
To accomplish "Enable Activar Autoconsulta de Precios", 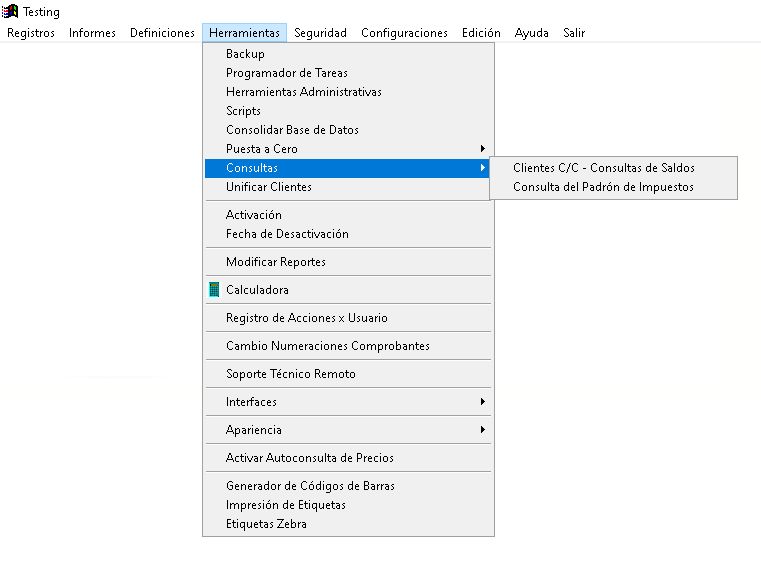I will (309, 458).
